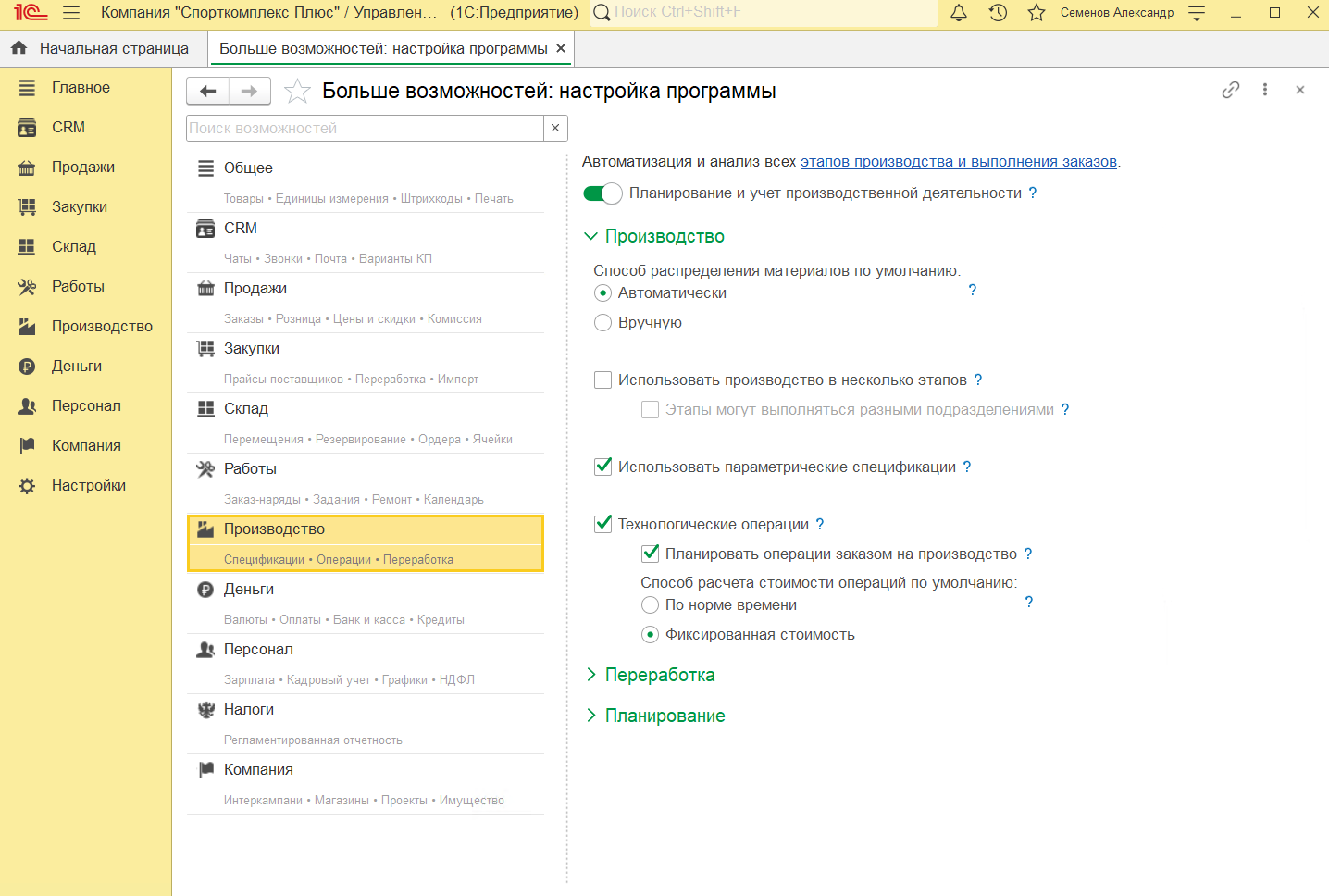Screen dimensions: 1329x896
Task: Click the Закупки cart icon in sidebar
Action: [x=27, y=207]
